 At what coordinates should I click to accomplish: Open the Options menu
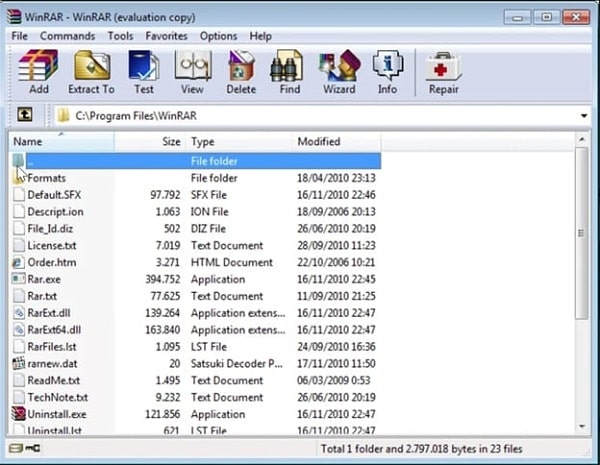coord(218,36)
